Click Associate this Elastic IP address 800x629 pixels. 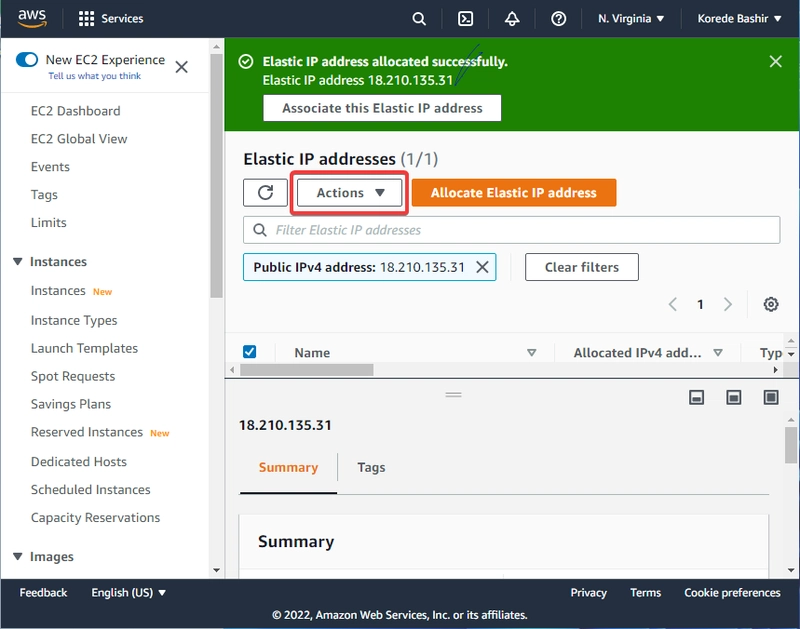(382, 108)
